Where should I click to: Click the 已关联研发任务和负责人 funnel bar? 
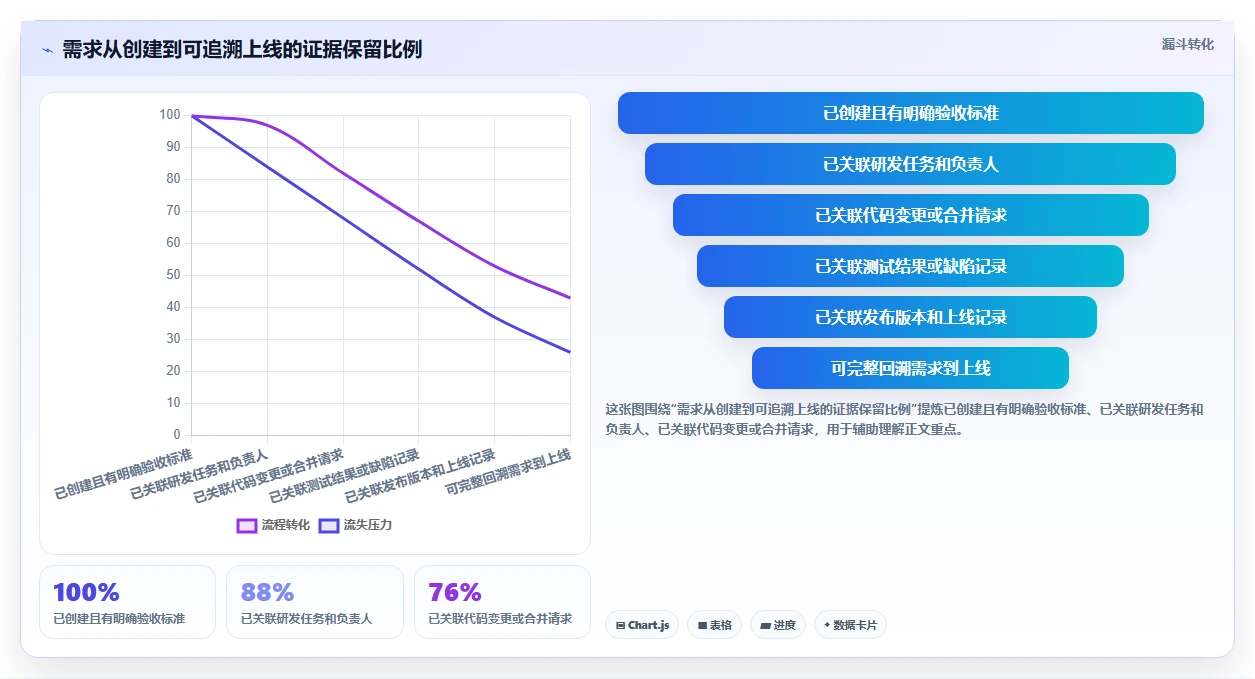tap(910, 164)
